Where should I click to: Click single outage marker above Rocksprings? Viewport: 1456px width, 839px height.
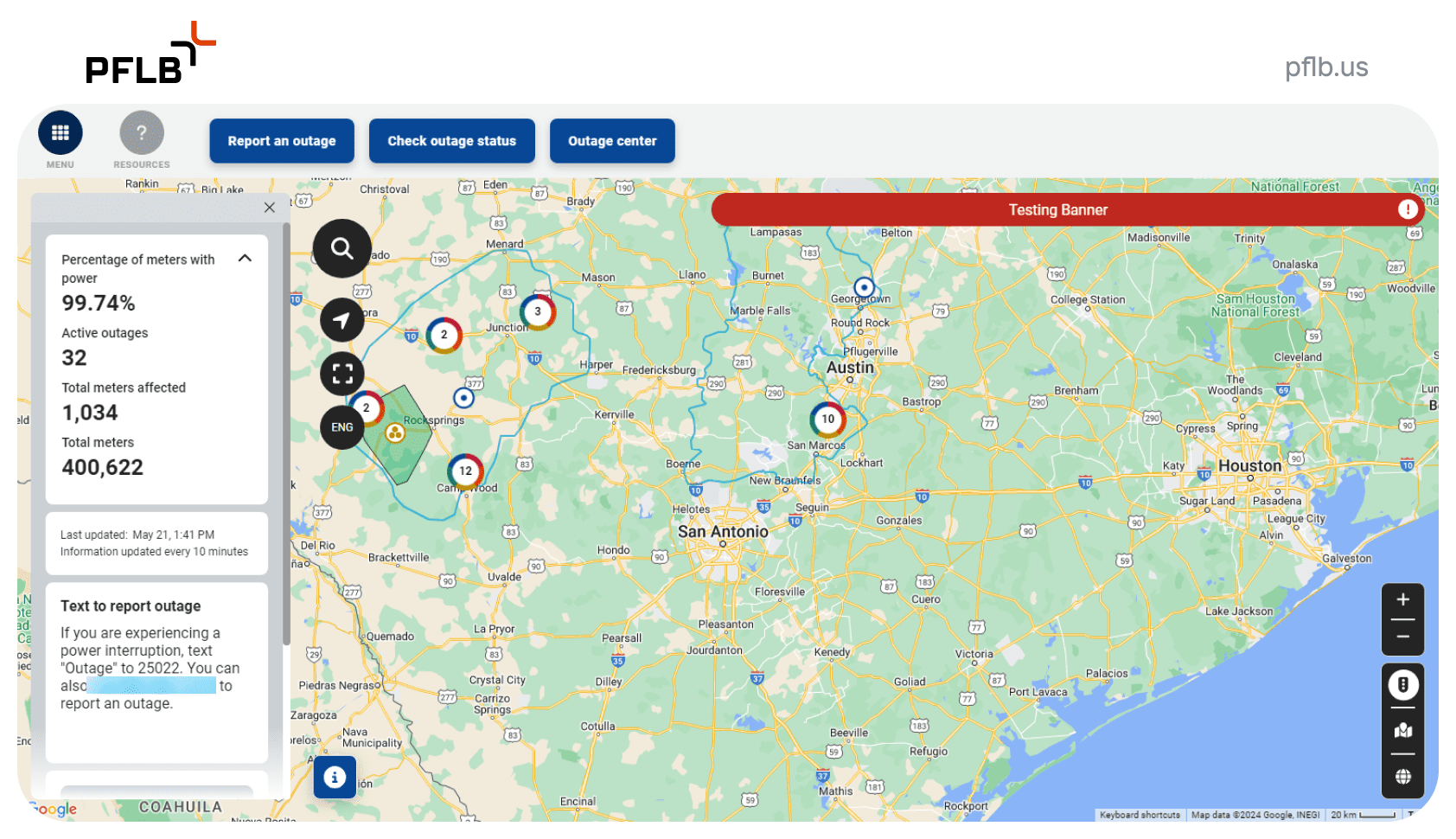pos(464,398)
